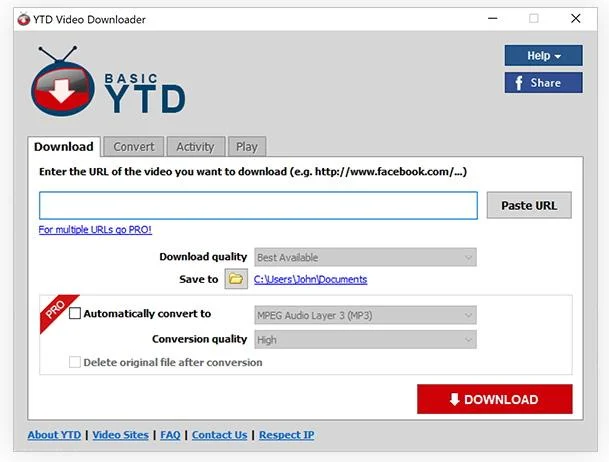The width and height of the screenshot is (609, 462).
Task: Minimize the YTD Video Downloader window
Action: point(492,18)
